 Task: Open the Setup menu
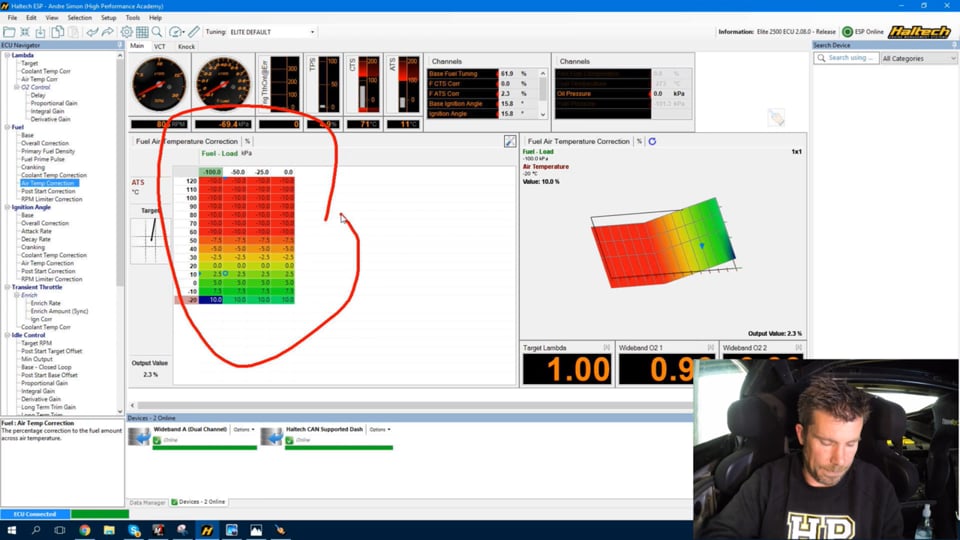point(108,18)
